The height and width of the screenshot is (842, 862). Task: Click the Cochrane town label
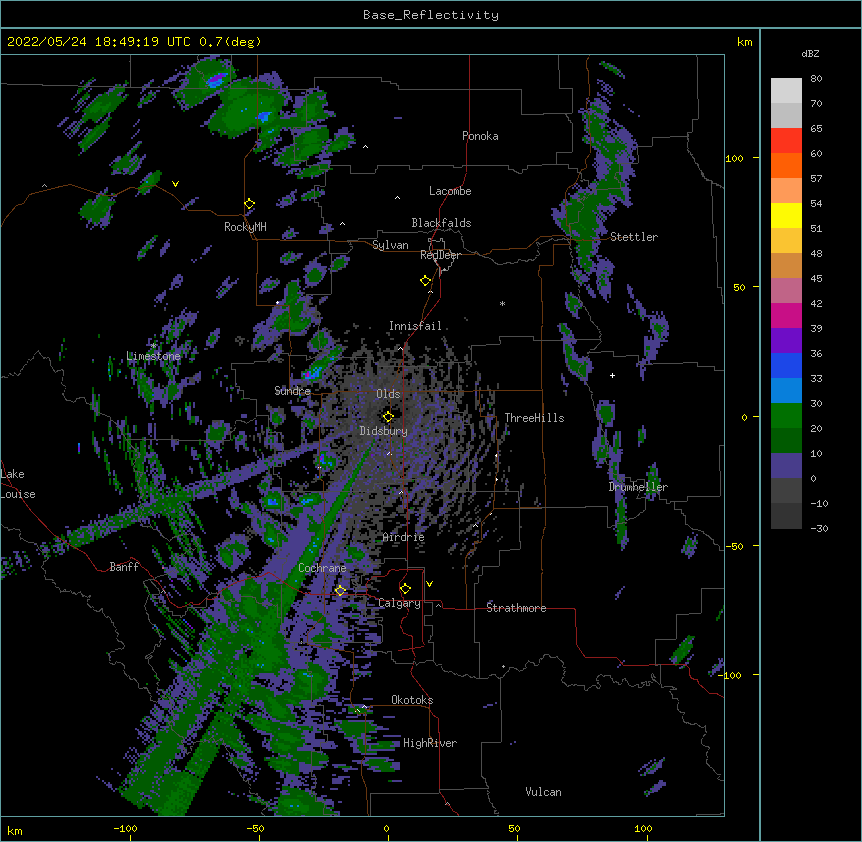click(322, 568)
